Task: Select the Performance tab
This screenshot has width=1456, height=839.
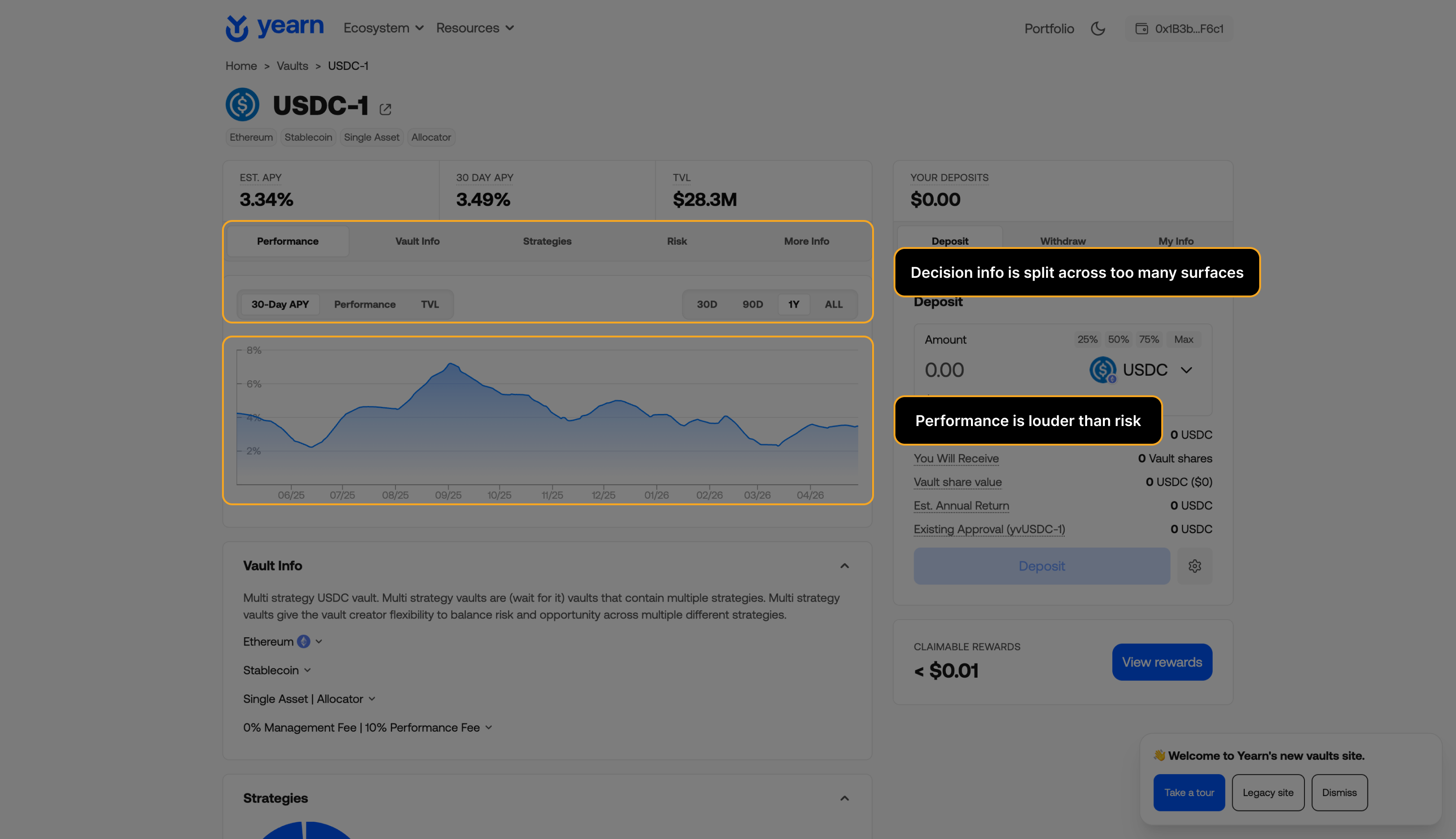Action: (x=288, y=241)
